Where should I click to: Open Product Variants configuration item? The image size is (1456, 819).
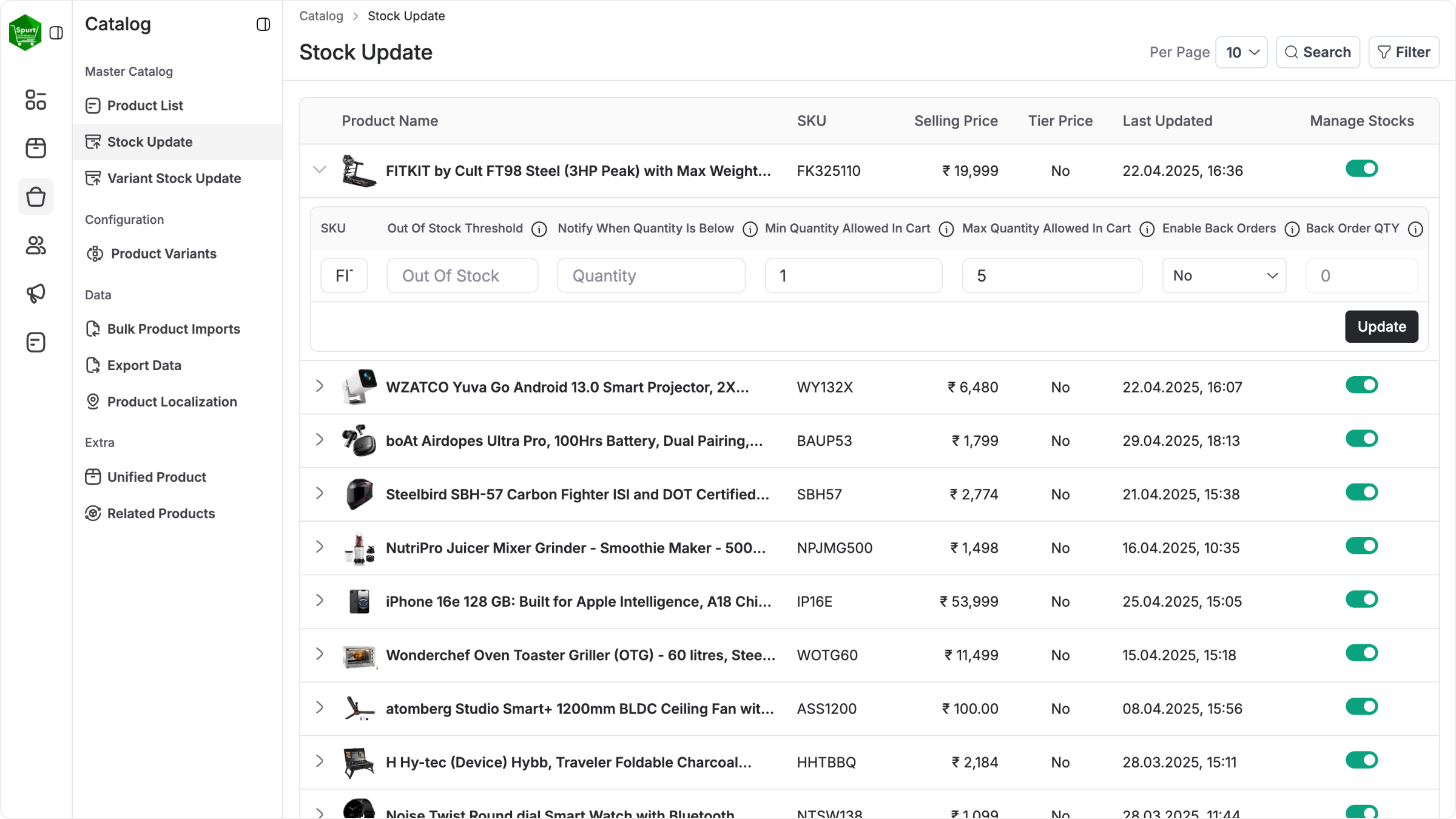coord(177,254)
